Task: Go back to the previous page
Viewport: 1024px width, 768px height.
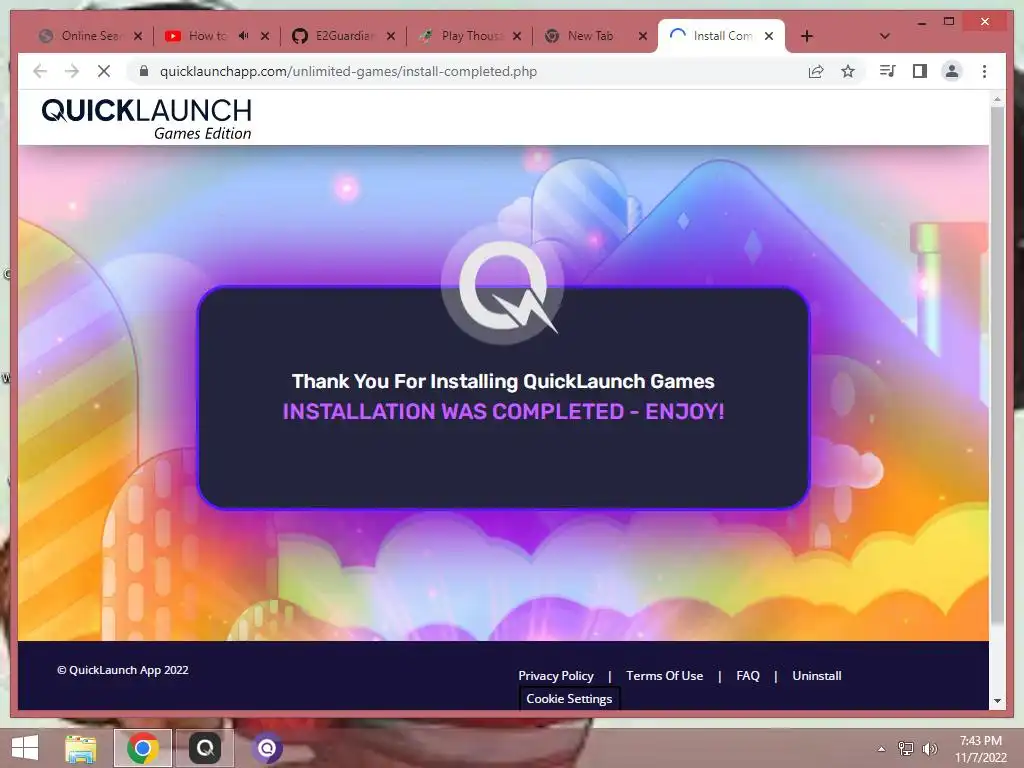Action: 40,71
